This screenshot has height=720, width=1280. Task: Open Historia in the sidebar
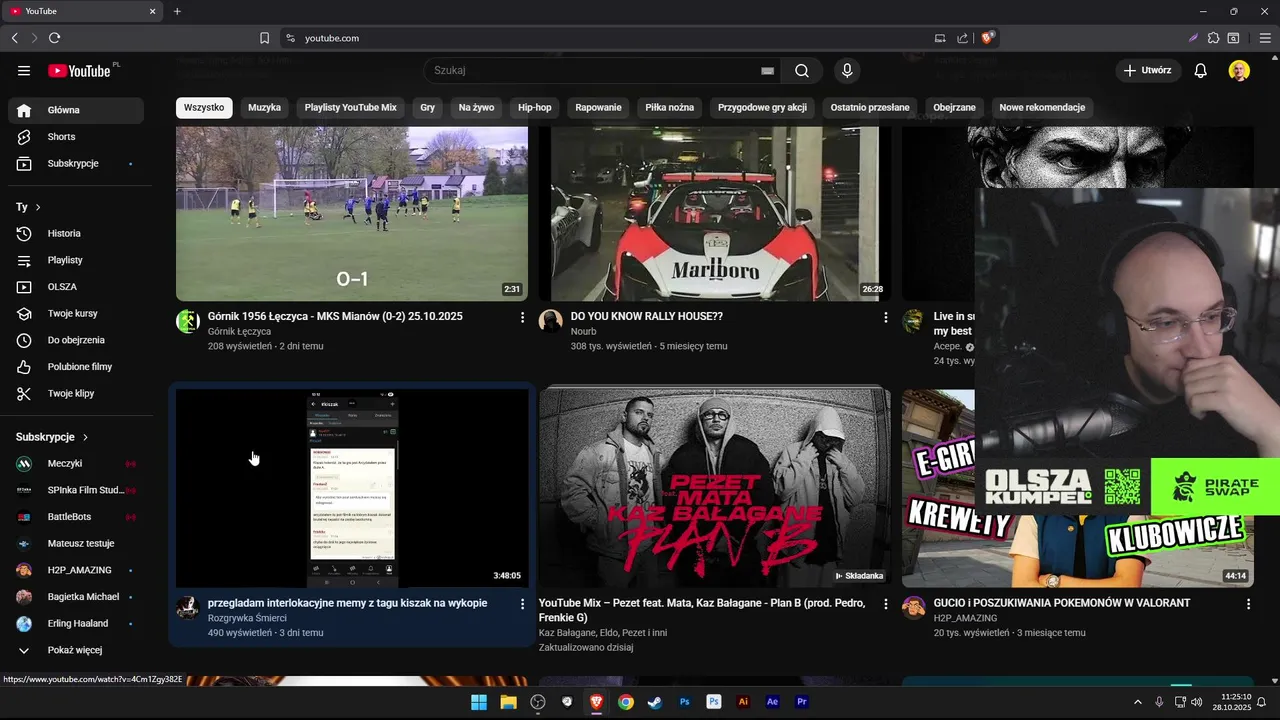pyautogui.click(x=76, y=233)
